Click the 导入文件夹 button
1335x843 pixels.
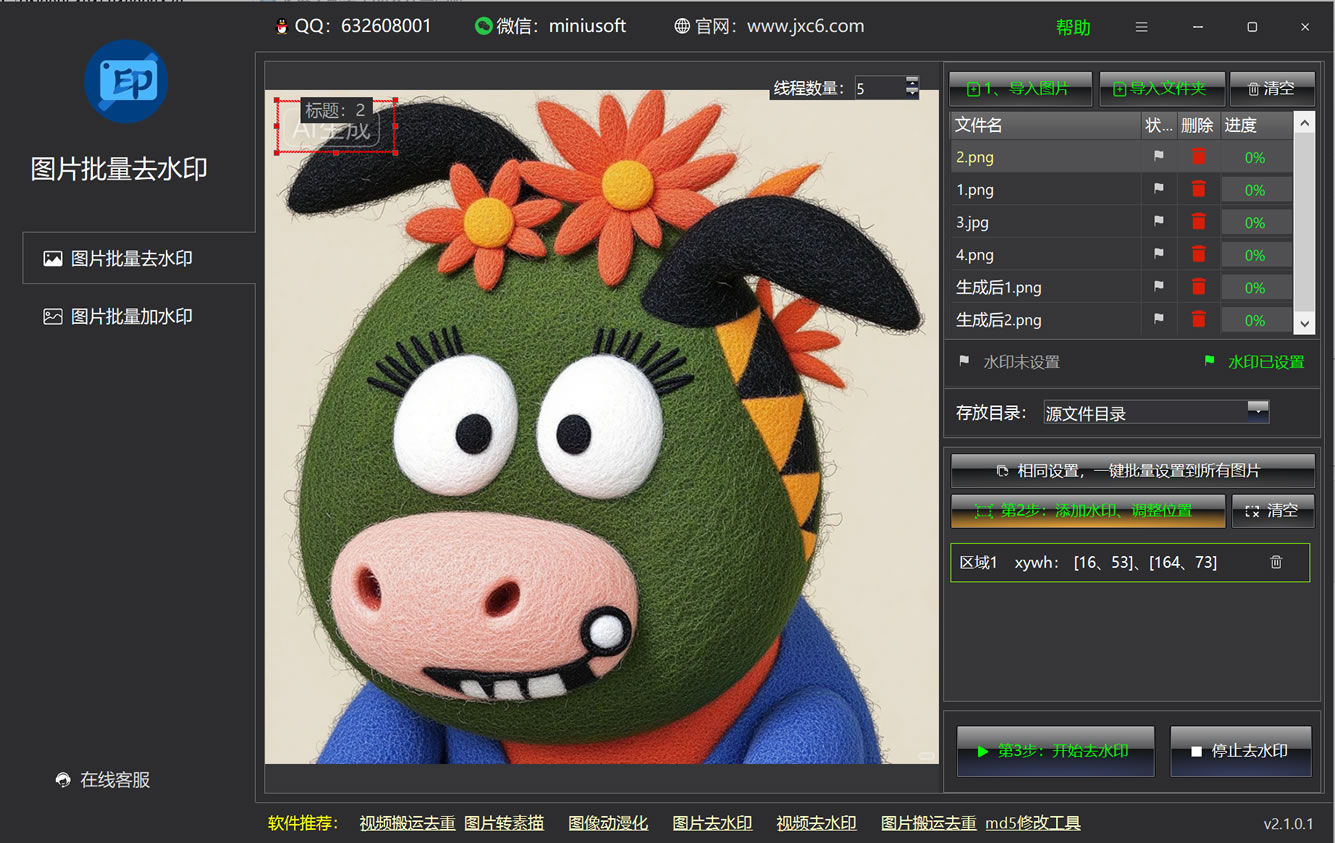pos(1159,89)
